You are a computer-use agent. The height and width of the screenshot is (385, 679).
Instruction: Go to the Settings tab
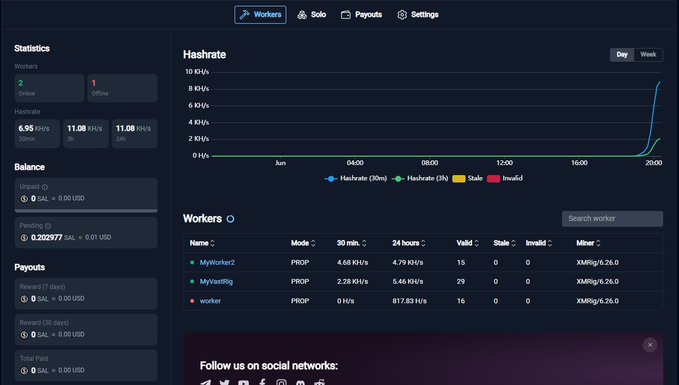pyautogui.click(x=417, y=15)
